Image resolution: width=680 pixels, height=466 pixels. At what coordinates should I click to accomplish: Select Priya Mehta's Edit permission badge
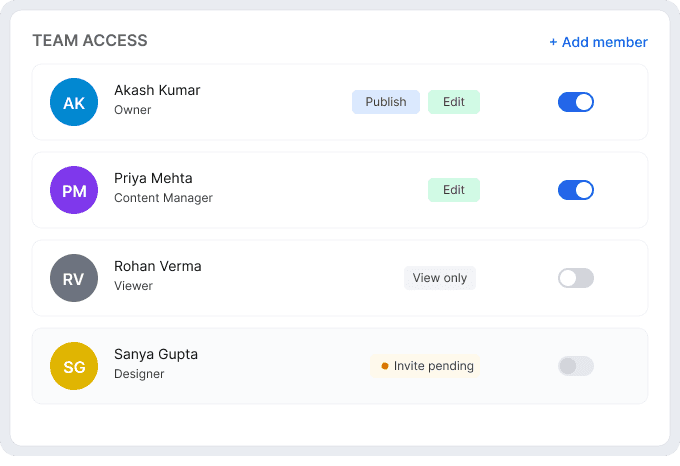[454, 190]
